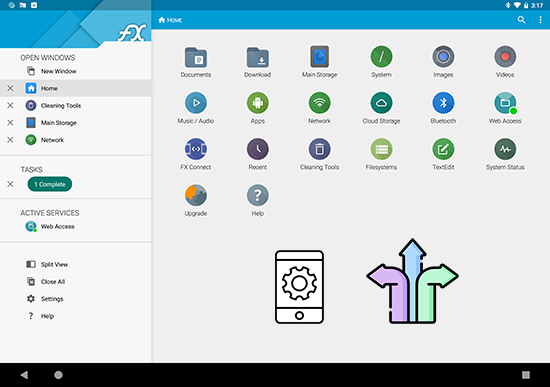Launch FX Connect
This screenshot has height=387, width=550.
click(196, 154)
